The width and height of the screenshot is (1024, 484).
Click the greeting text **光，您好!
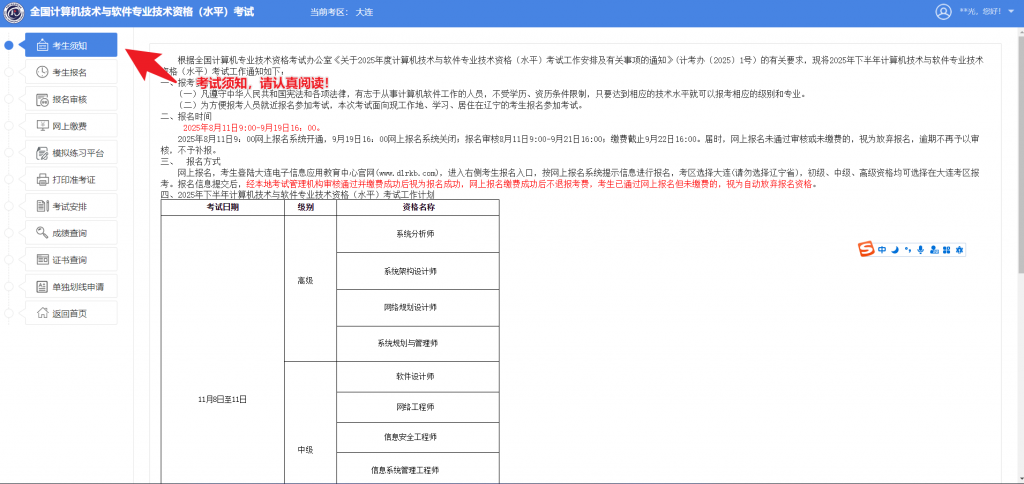pos(982,12)
